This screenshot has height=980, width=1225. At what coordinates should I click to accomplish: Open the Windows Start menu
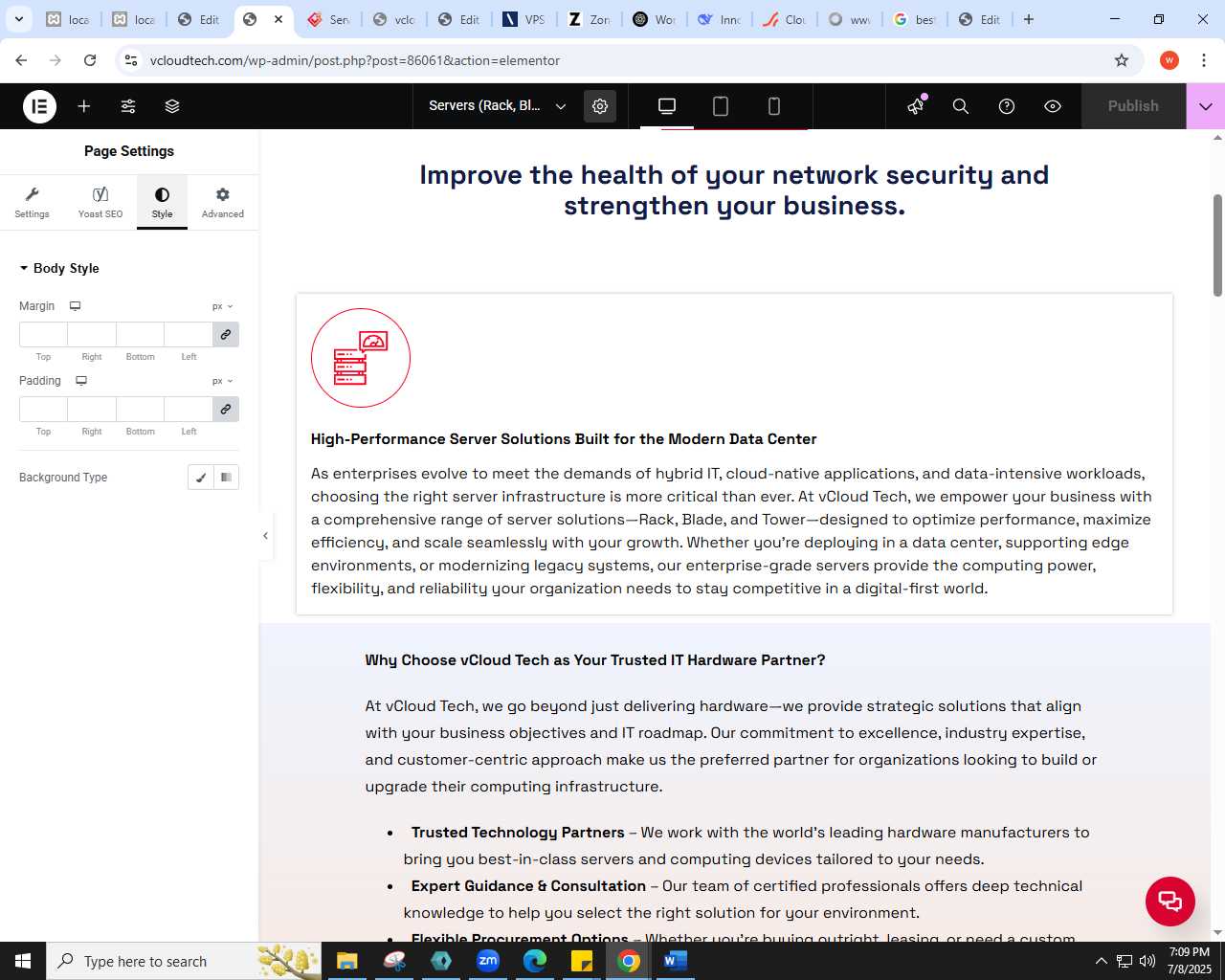(23, 961)
